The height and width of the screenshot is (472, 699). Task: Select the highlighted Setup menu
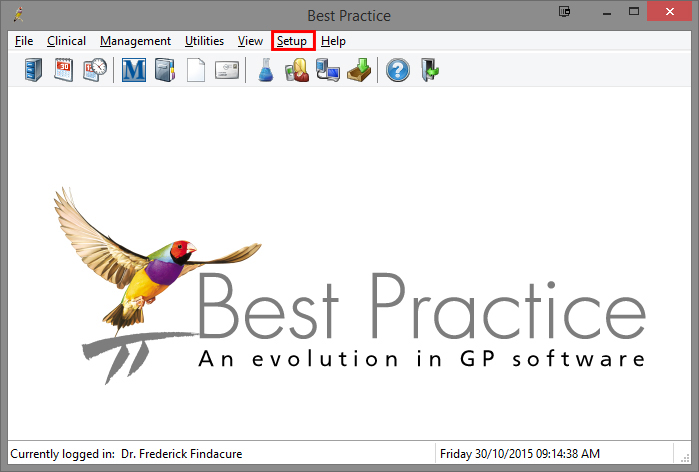[292, 41]
